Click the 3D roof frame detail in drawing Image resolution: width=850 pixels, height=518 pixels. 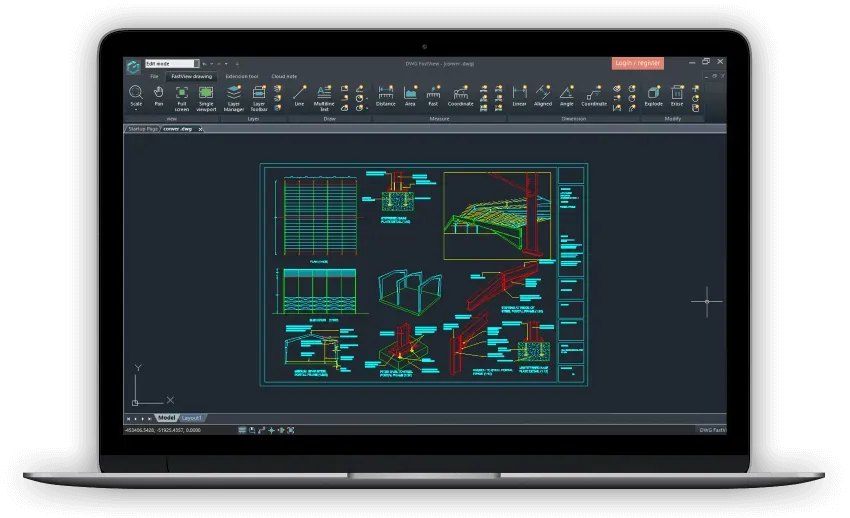tap(497, 216)
